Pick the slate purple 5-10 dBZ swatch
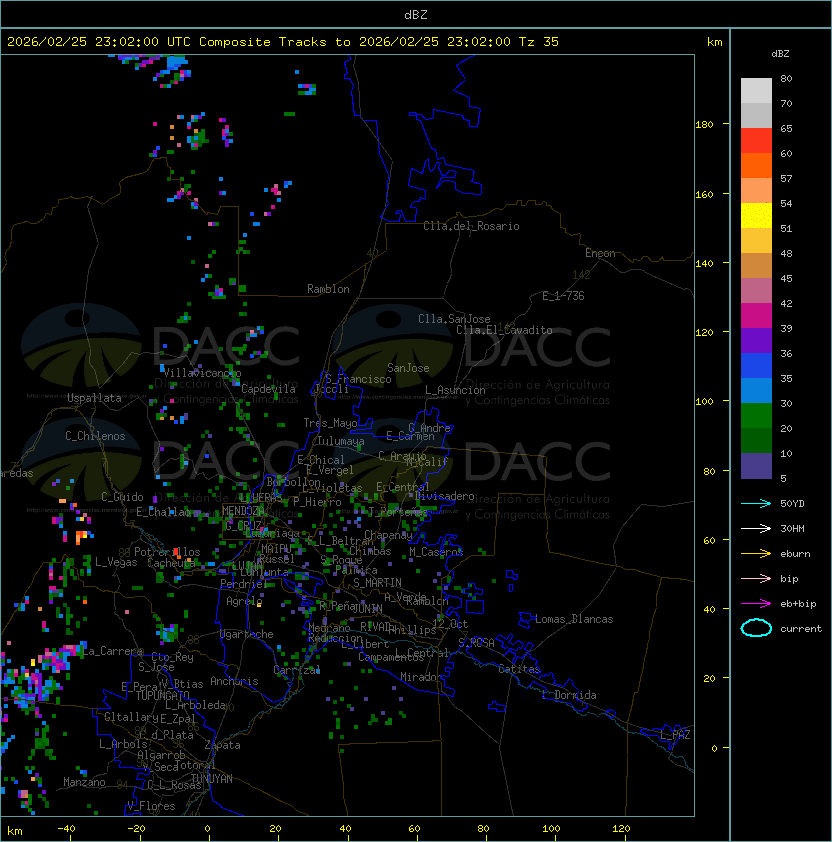The height and width of the screenshot is (842, 832). tap(756, 466)
